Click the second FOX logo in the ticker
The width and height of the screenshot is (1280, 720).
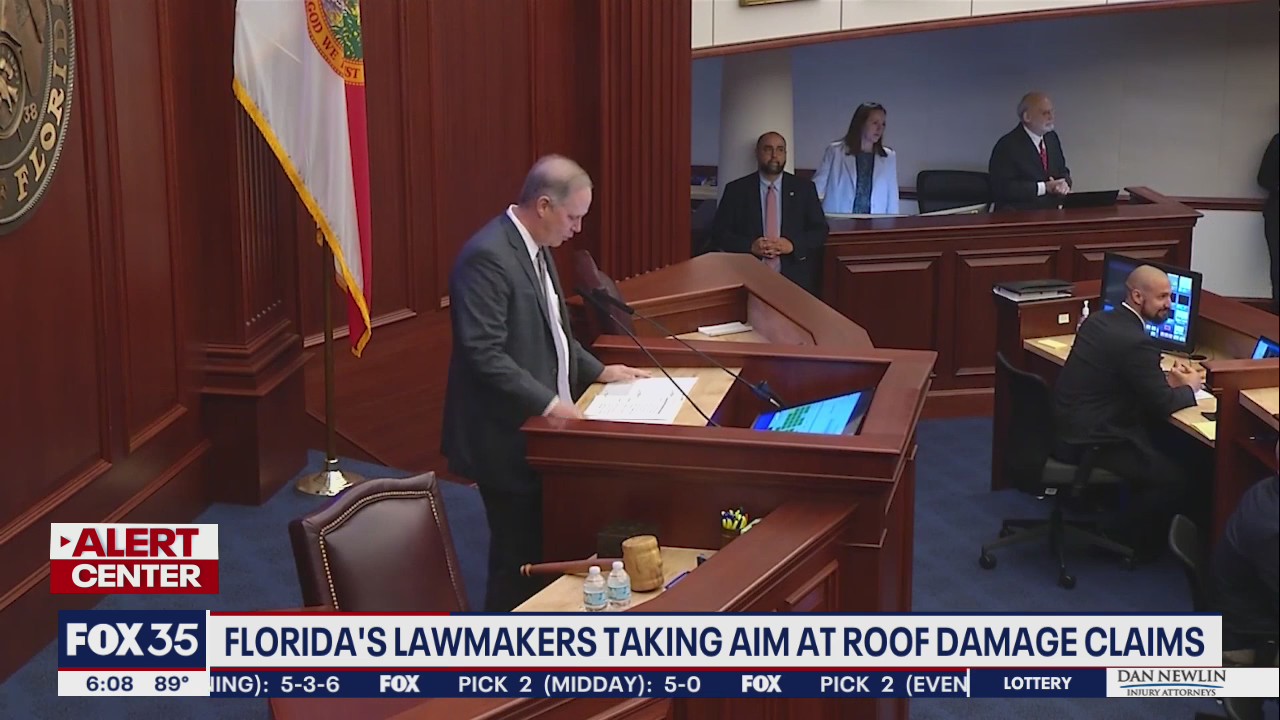tap(761, 686)
